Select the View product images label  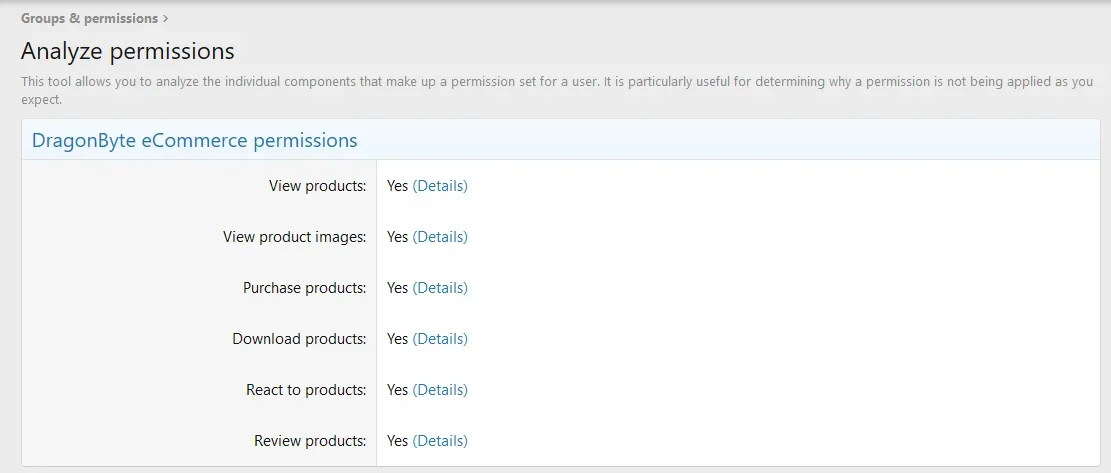[x=295, y=236]
